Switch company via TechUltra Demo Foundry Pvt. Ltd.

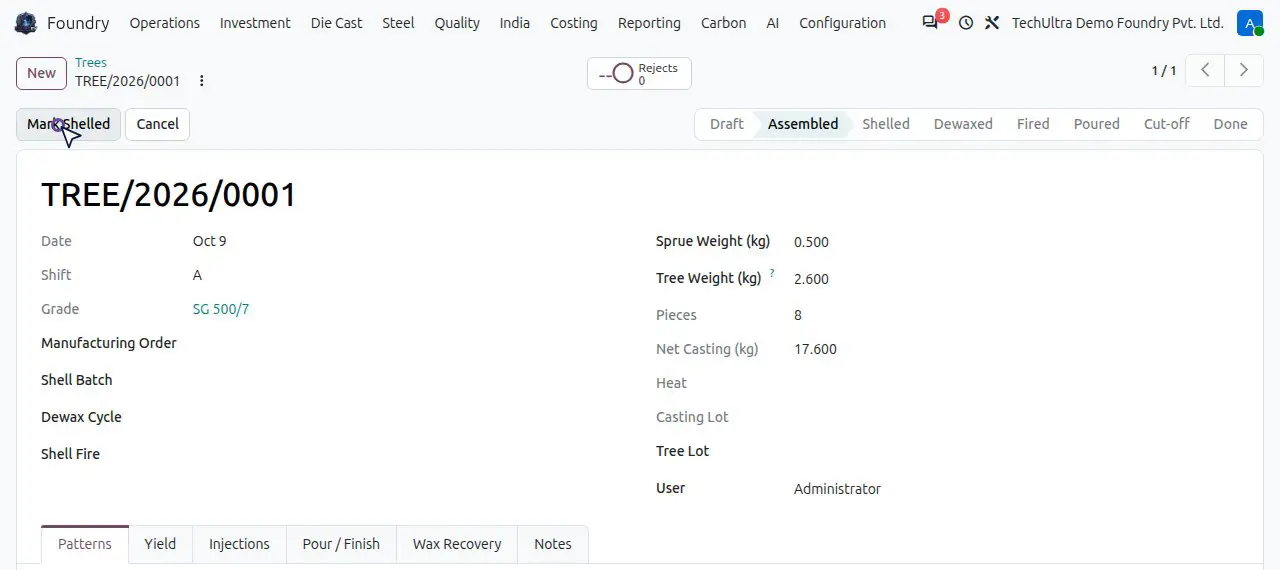pos(1117,23)
